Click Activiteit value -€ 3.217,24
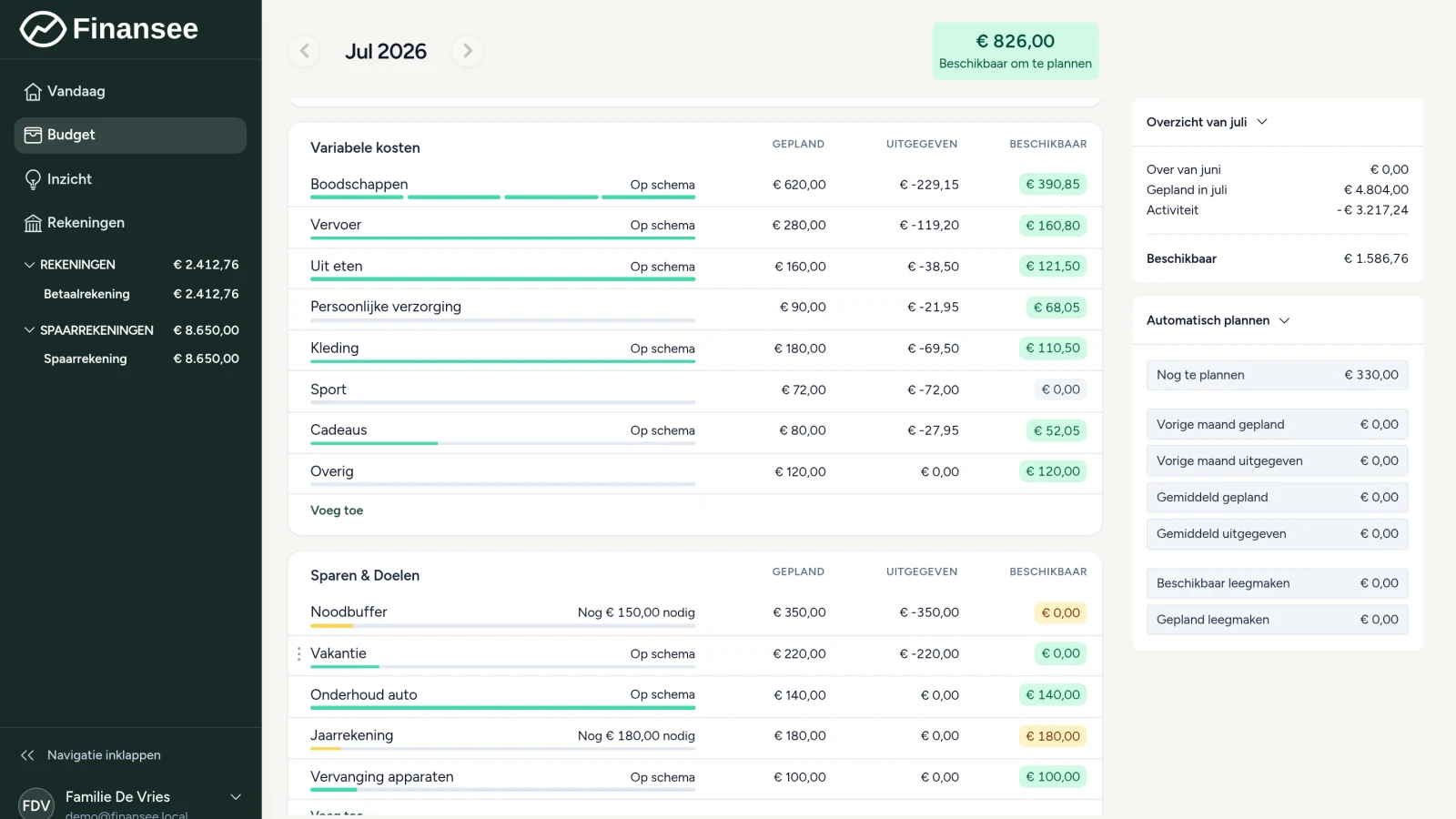1456x819 pixels. click(x=1372, y=210)
